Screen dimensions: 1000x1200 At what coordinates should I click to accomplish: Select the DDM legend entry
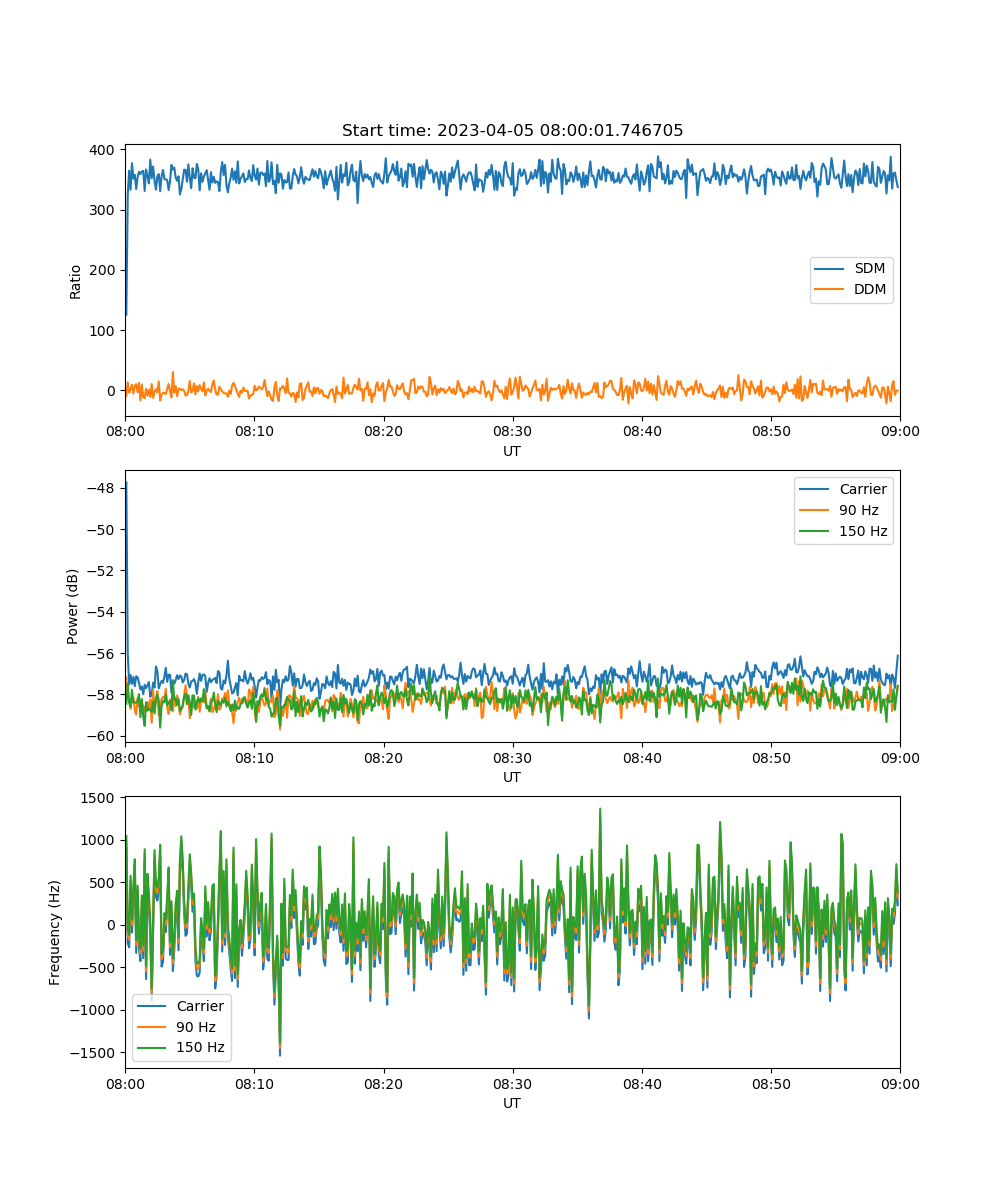[851, 290]
